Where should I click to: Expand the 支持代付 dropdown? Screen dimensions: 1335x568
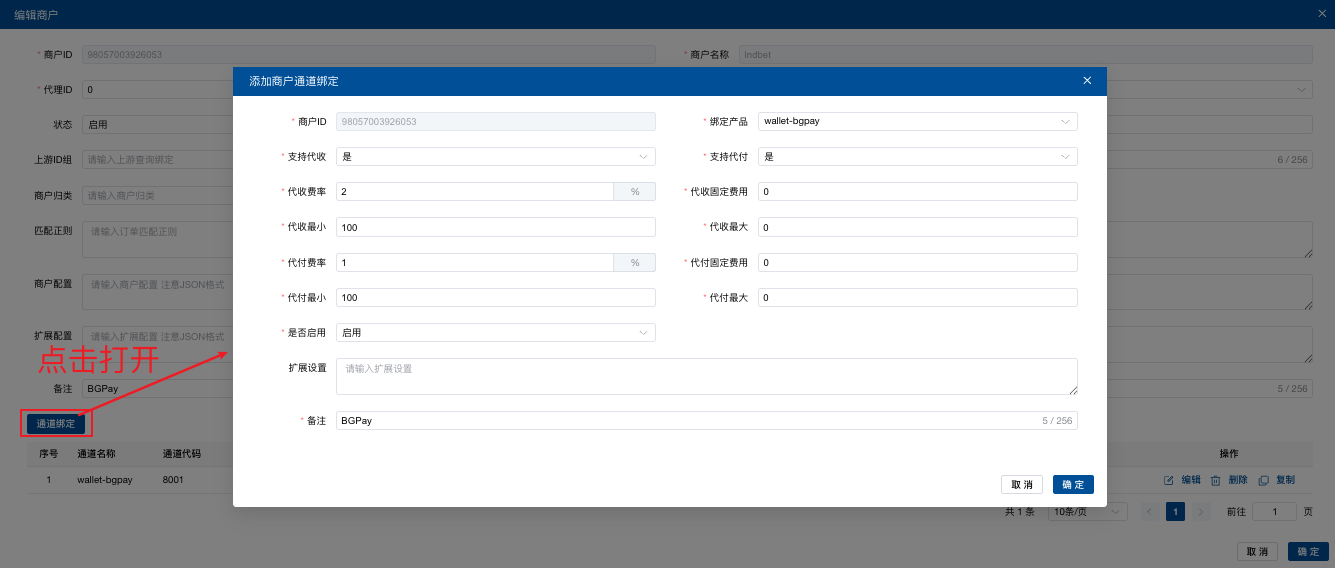tap(917, 156)
